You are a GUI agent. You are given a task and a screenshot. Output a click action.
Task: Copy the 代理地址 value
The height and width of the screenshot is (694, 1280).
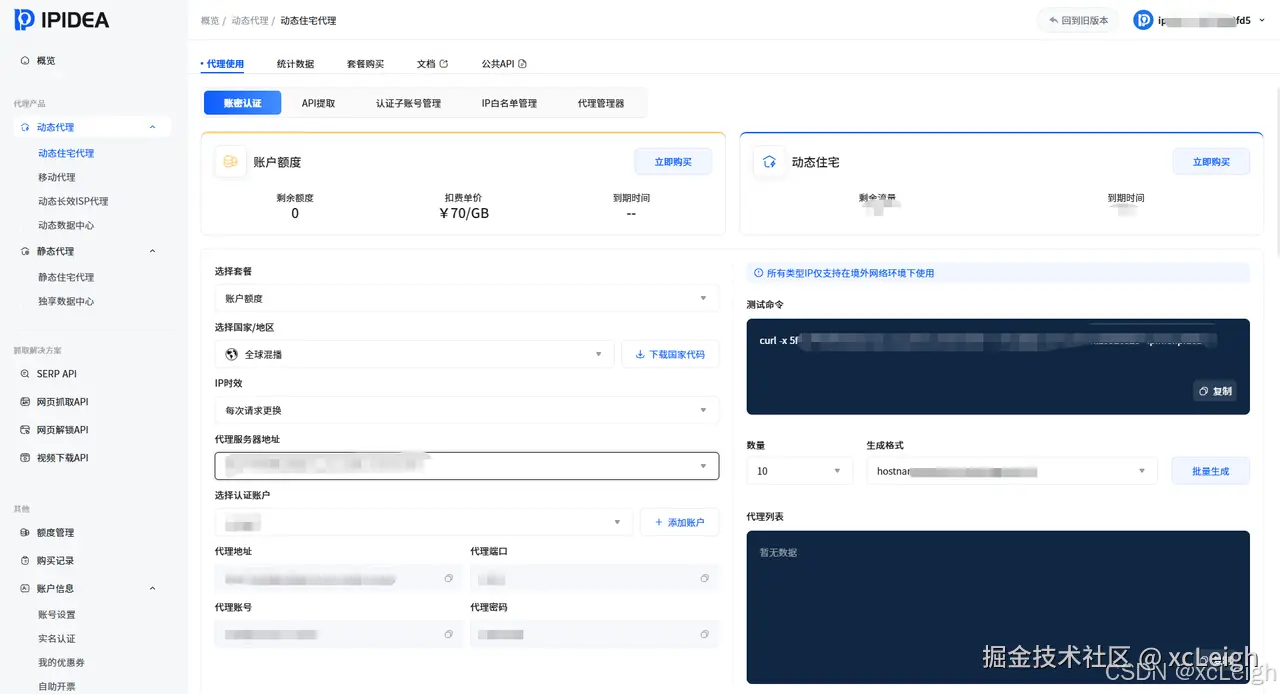click(448, 578)
